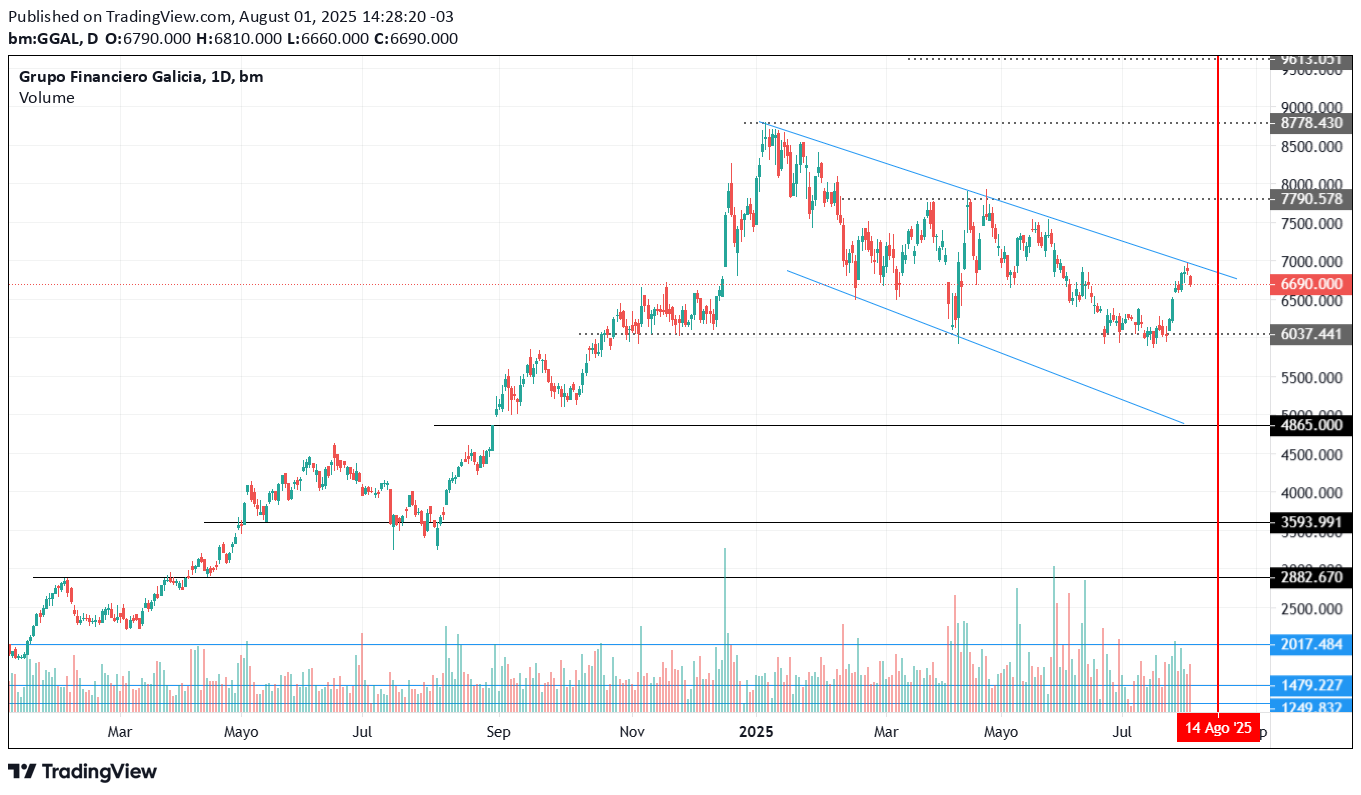Click the Published on TradingView.com header text
This screenshot has height=795, width=1361.
point(120,17)
